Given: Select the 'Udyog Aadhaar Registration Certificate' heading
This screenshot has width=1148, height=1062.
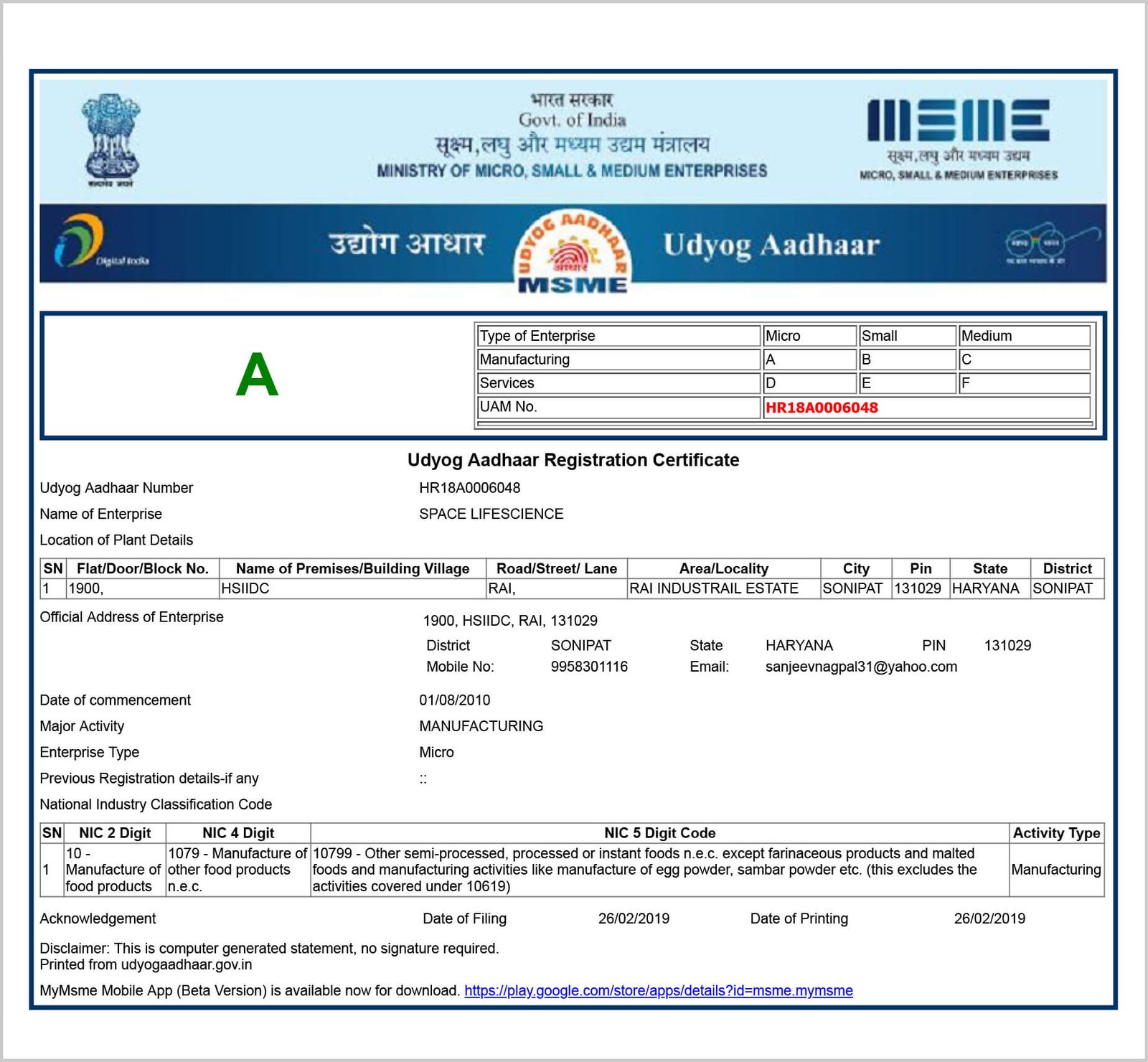Looking at the screenshot, I should point(573,460).
